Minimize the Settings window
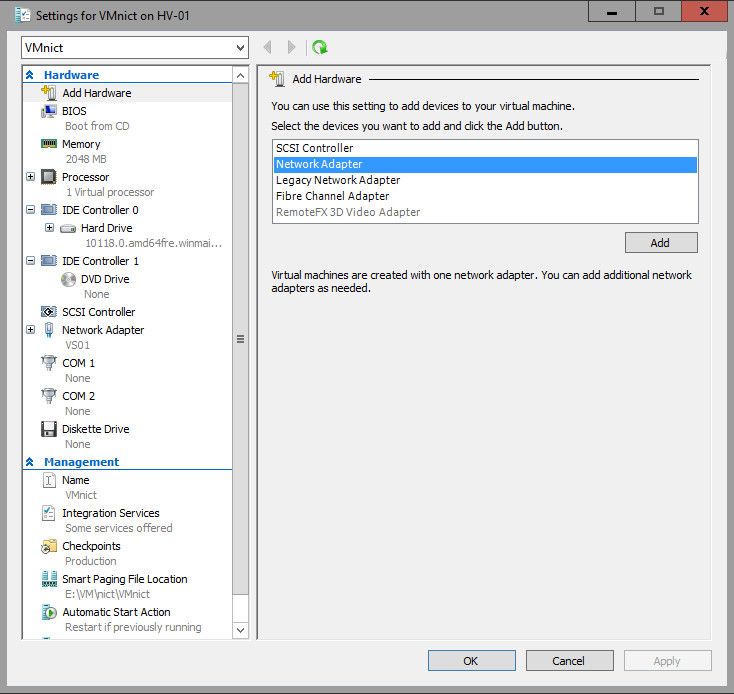The width and height of the screenshot is (734, 694). tap(612, 11)
